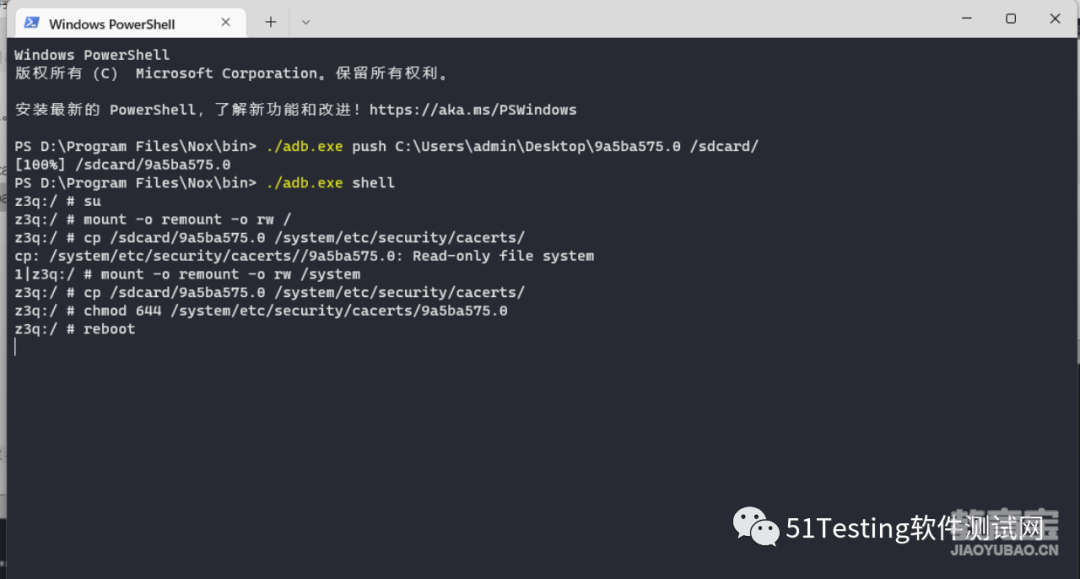Viewport: 1080px width, 579px height.
Task: Expand the new tab profile dropdown chevron
Action: 306,23
